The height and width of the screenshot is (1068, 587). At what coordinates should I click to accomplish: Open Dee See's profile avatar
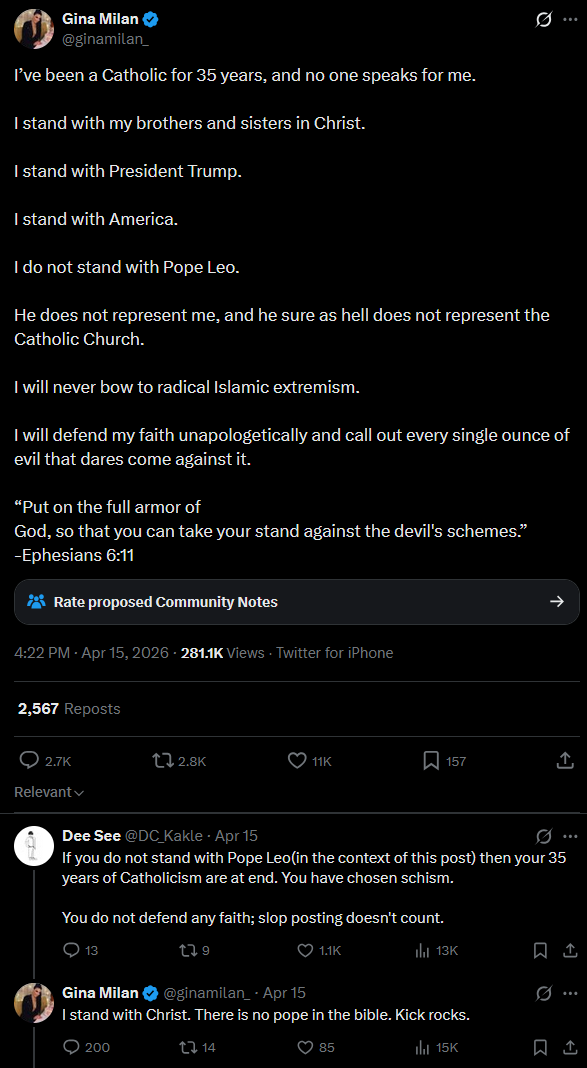(x=34, y=845)
